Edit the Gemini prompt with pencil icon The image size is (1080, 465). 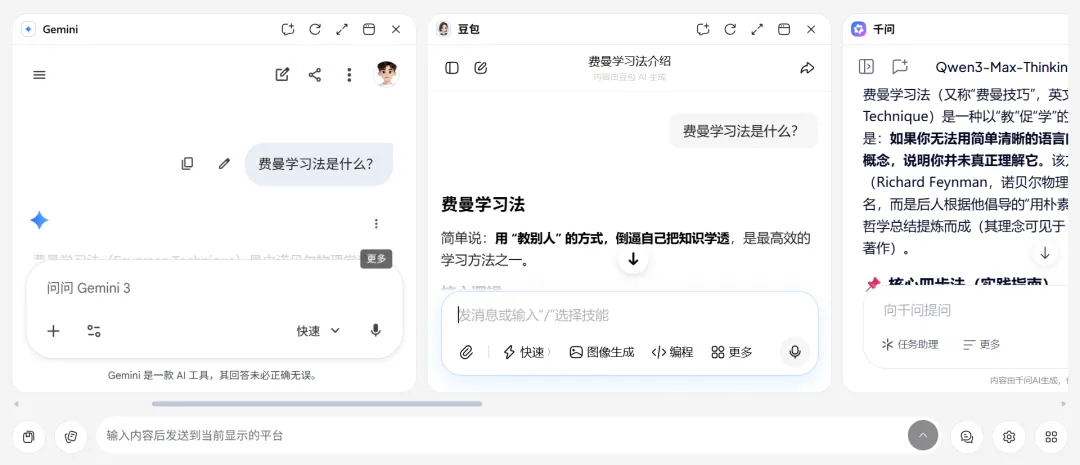tap(224, 164)
